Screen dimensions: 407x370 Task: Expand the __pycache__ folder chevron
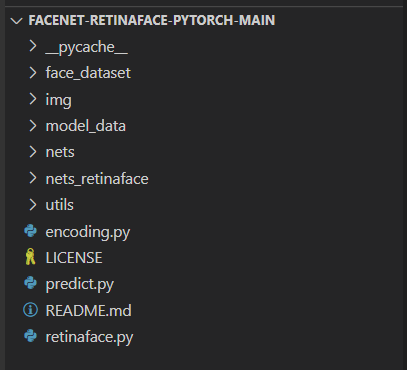(x=33, y=46)
